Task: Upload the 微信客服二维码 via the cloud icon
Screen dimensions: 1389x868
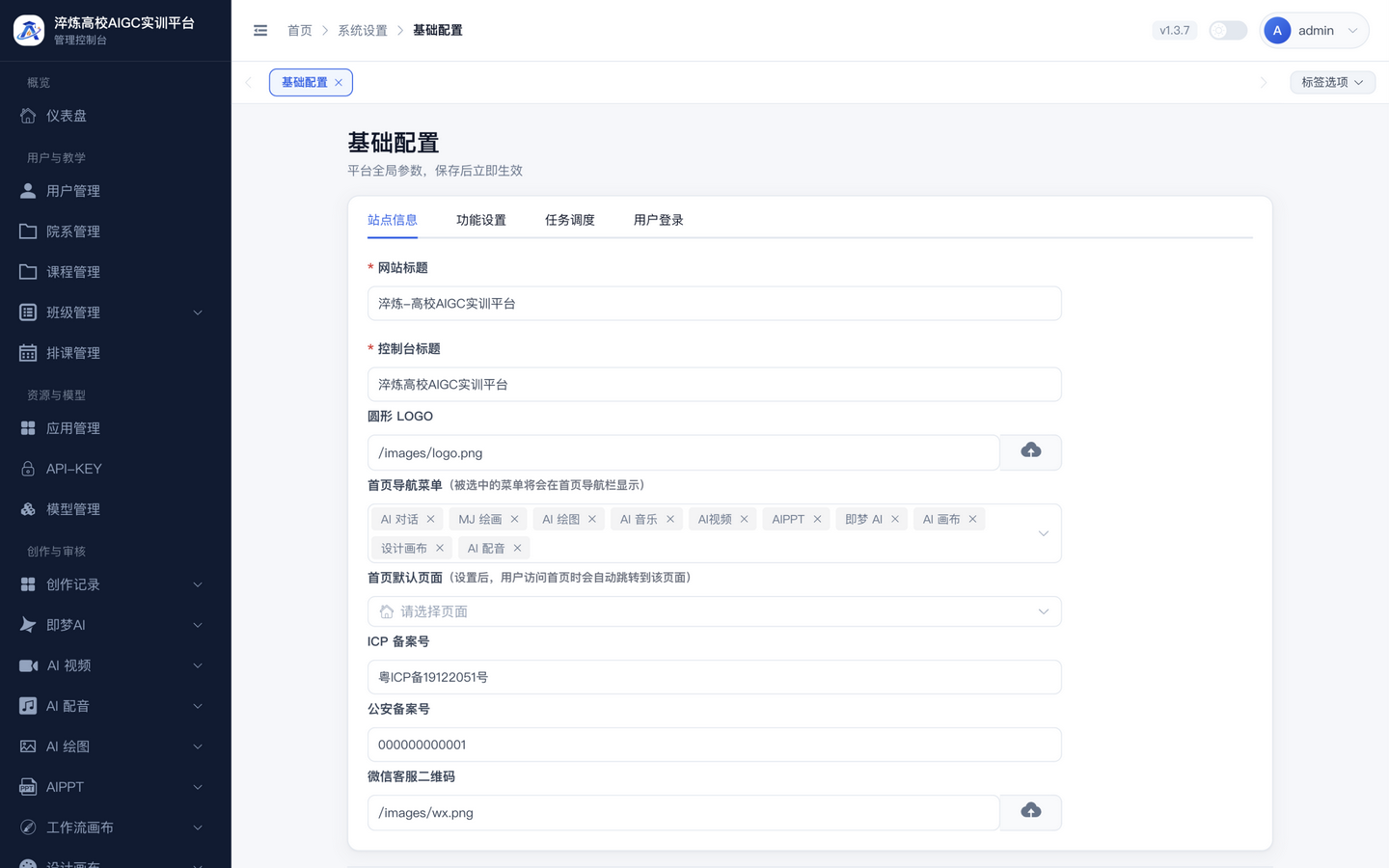Action: (x=1031, y=812)
